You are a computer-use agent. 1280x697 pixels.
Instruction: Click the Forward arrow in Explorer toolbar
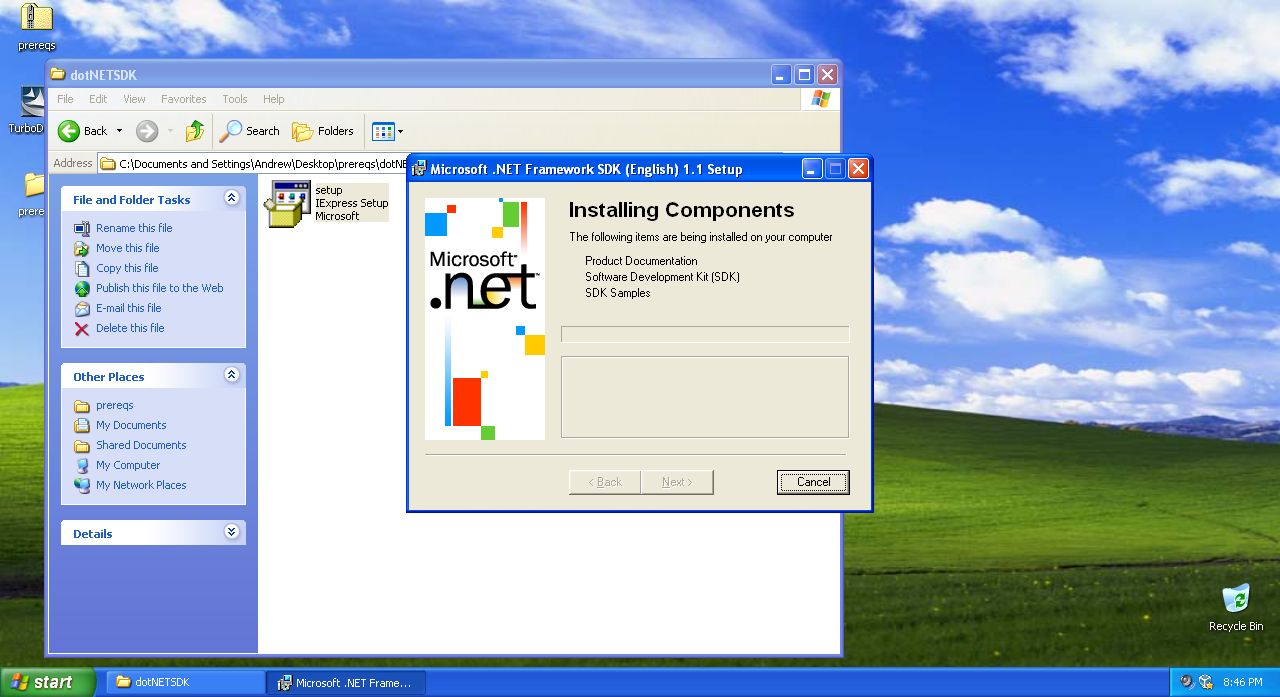[x=147, y=131]
